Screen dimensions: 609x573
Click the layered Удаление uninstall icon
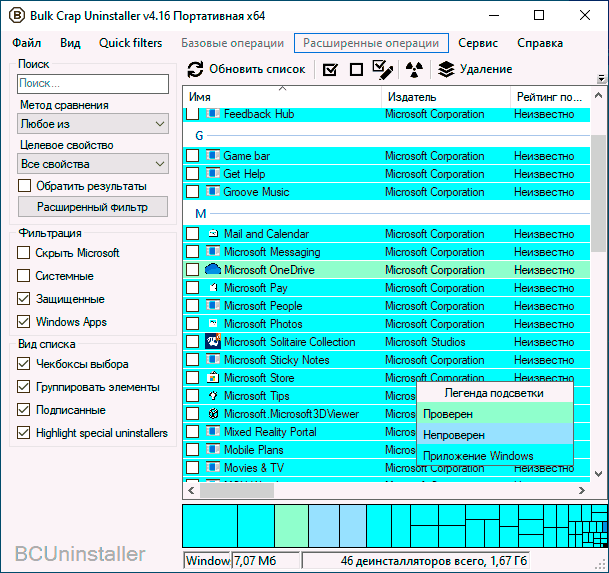click(x=446, y=70)
